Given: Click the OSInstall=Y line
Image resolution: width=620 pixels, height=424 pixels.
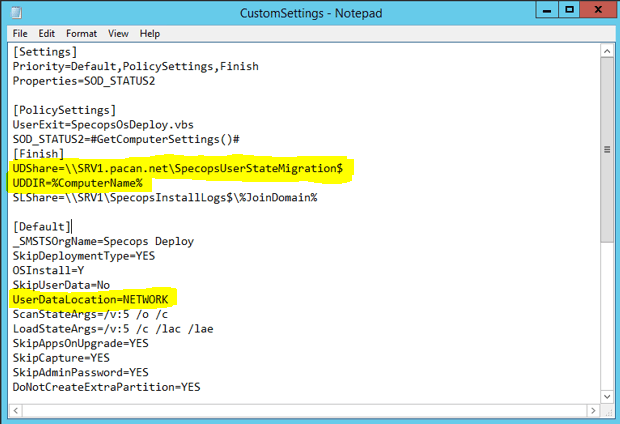Looking at the screenshot, I should pos(48,271).
